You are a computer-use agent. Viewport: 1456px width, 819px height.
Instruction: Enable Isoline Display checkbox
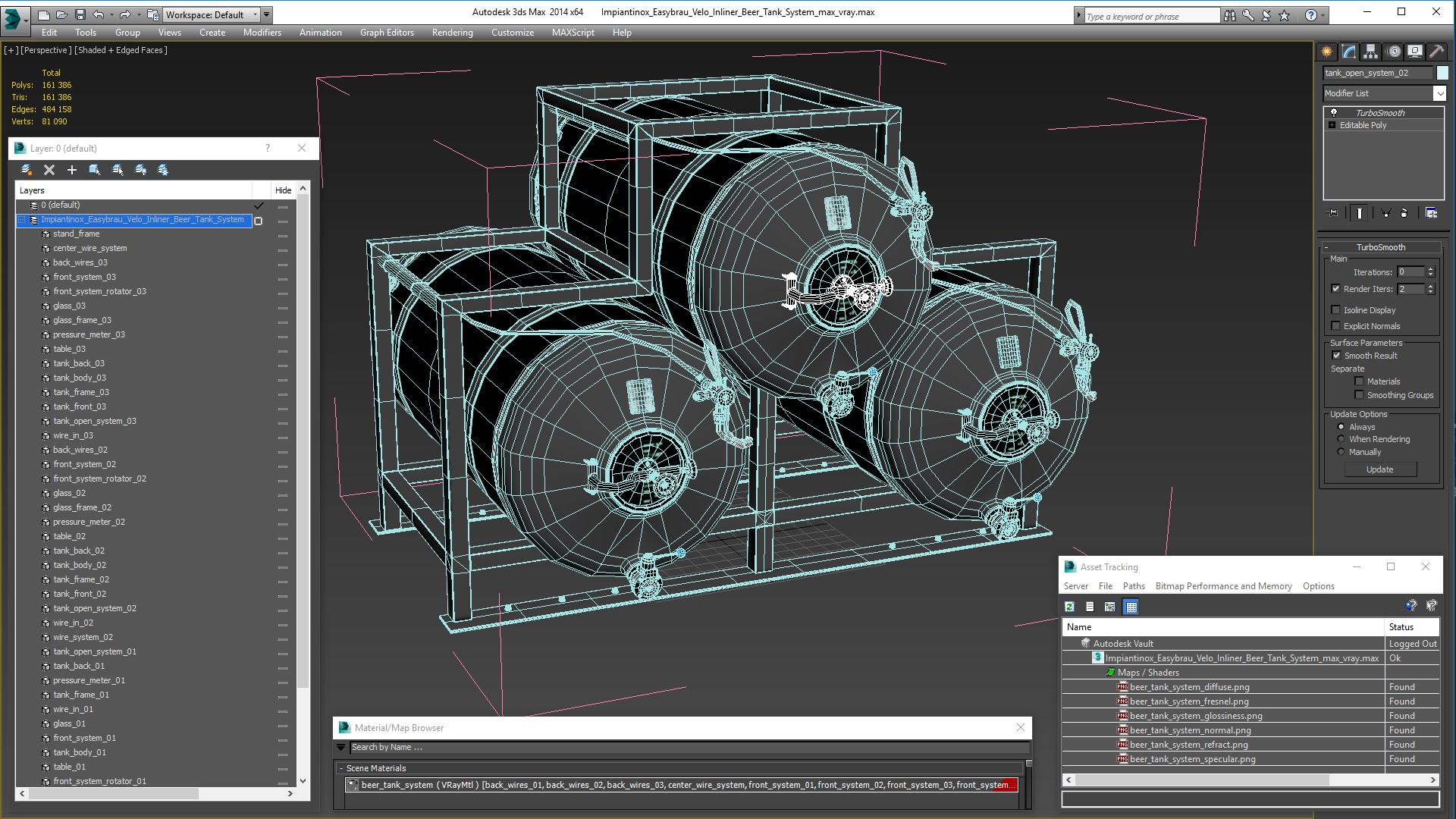click(x=1336, y=310)
